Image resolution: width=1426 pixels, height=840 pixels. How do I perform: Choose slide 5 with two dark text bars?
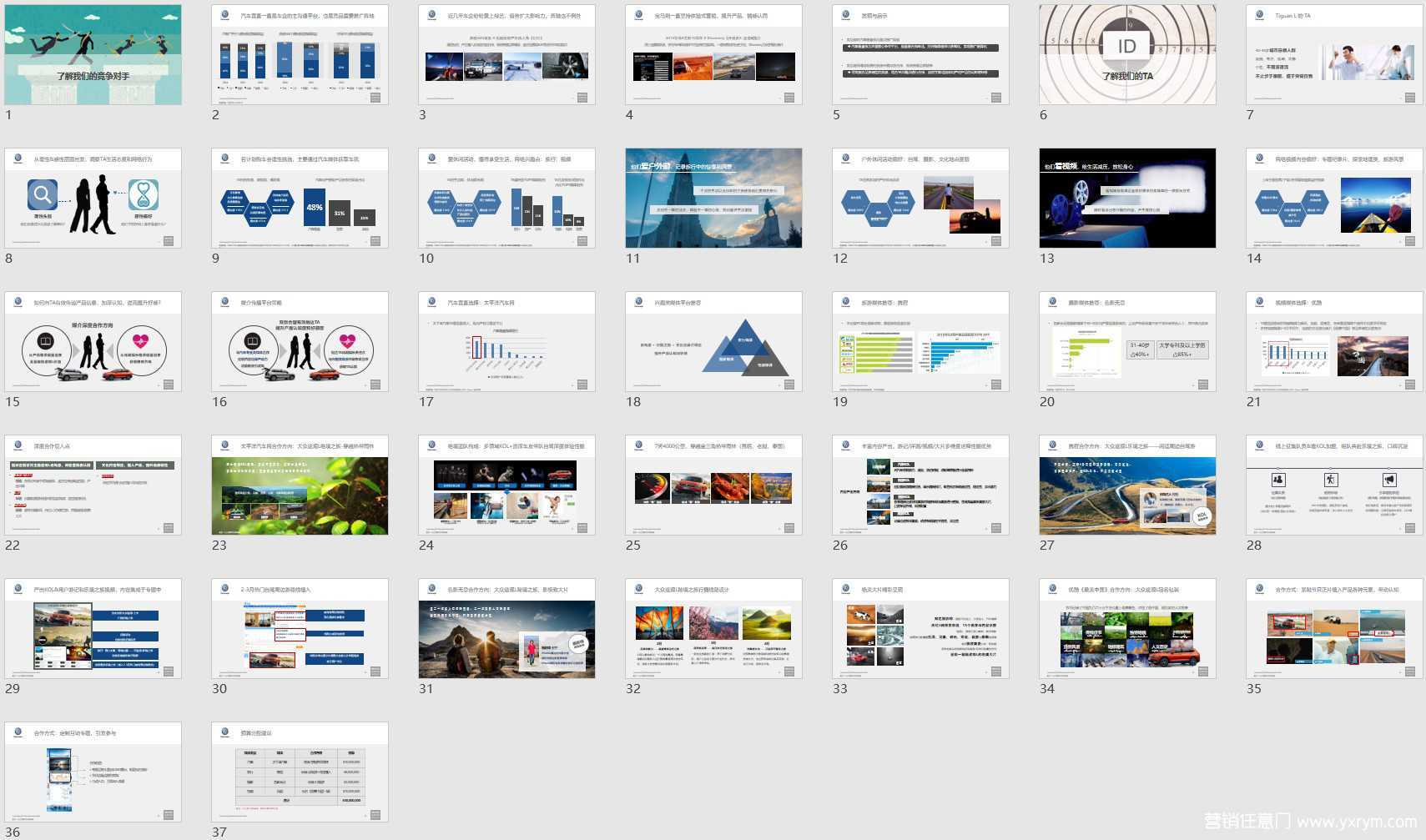tap(920, 54)
